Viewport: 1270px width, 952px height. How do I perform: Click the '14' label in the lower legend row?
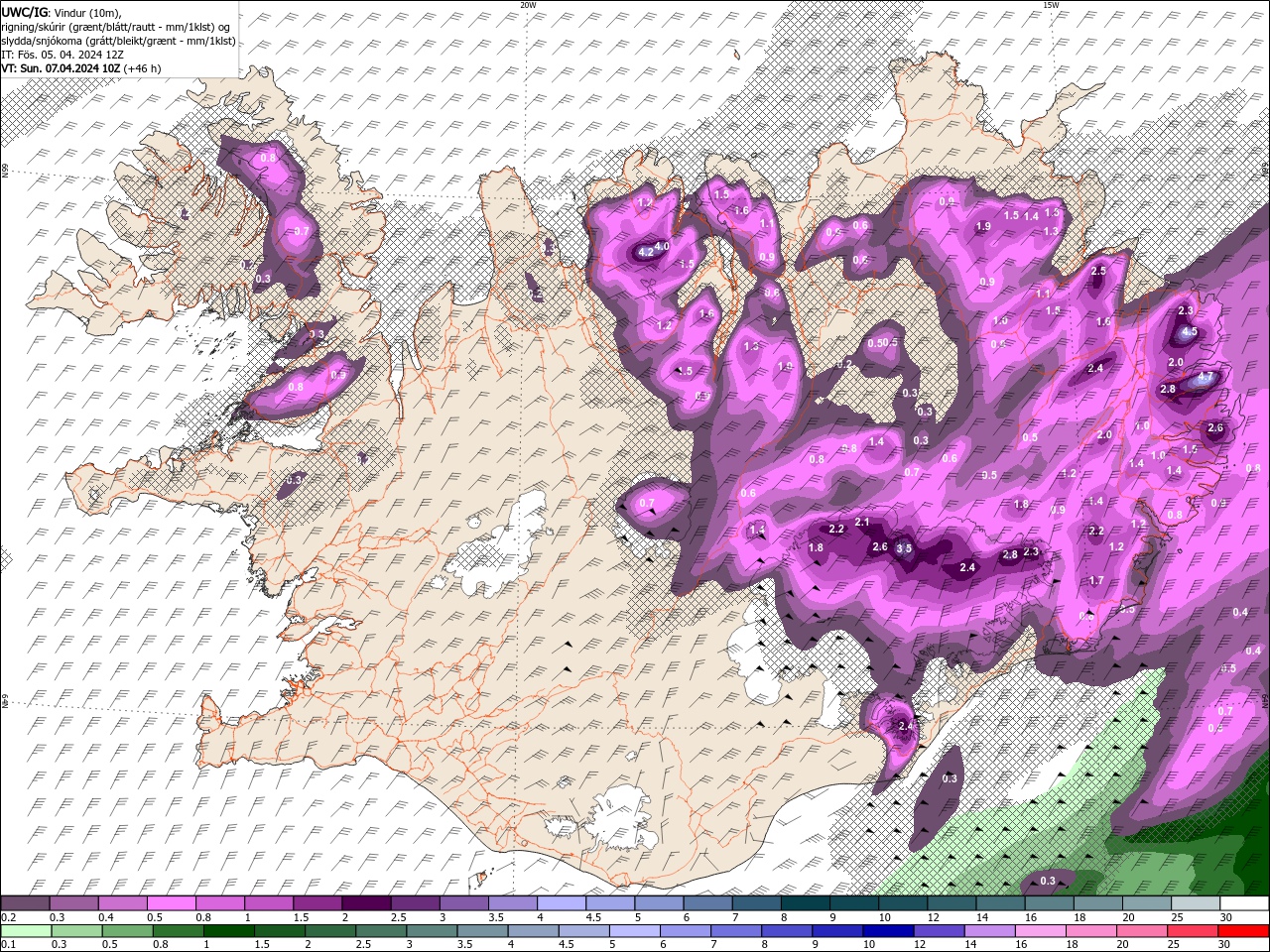coord(970,945)
